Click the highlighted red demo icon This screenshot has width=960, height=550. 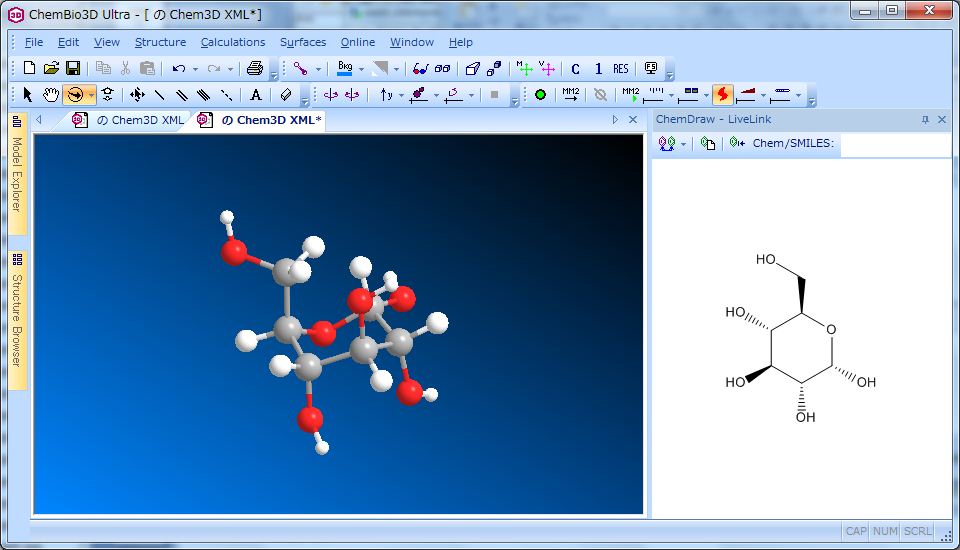[723, 94]
